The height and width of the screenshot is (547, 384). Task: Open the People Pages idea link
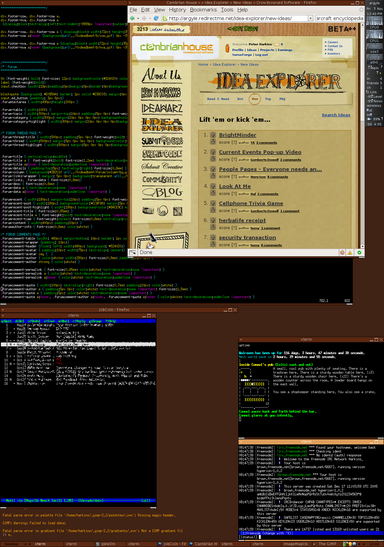point(270,169)
